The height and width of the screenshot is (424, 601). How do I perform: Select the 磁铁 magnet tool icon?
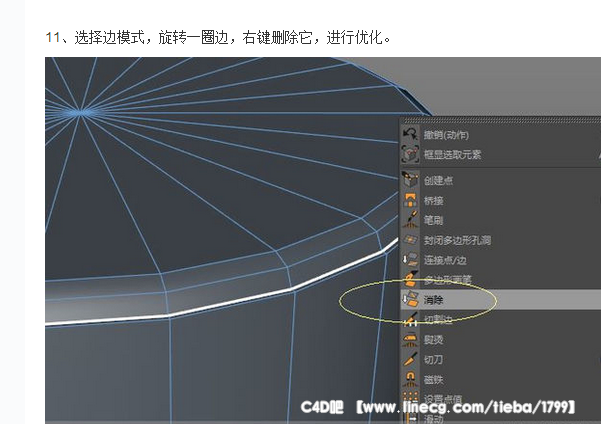coord(410,378)
